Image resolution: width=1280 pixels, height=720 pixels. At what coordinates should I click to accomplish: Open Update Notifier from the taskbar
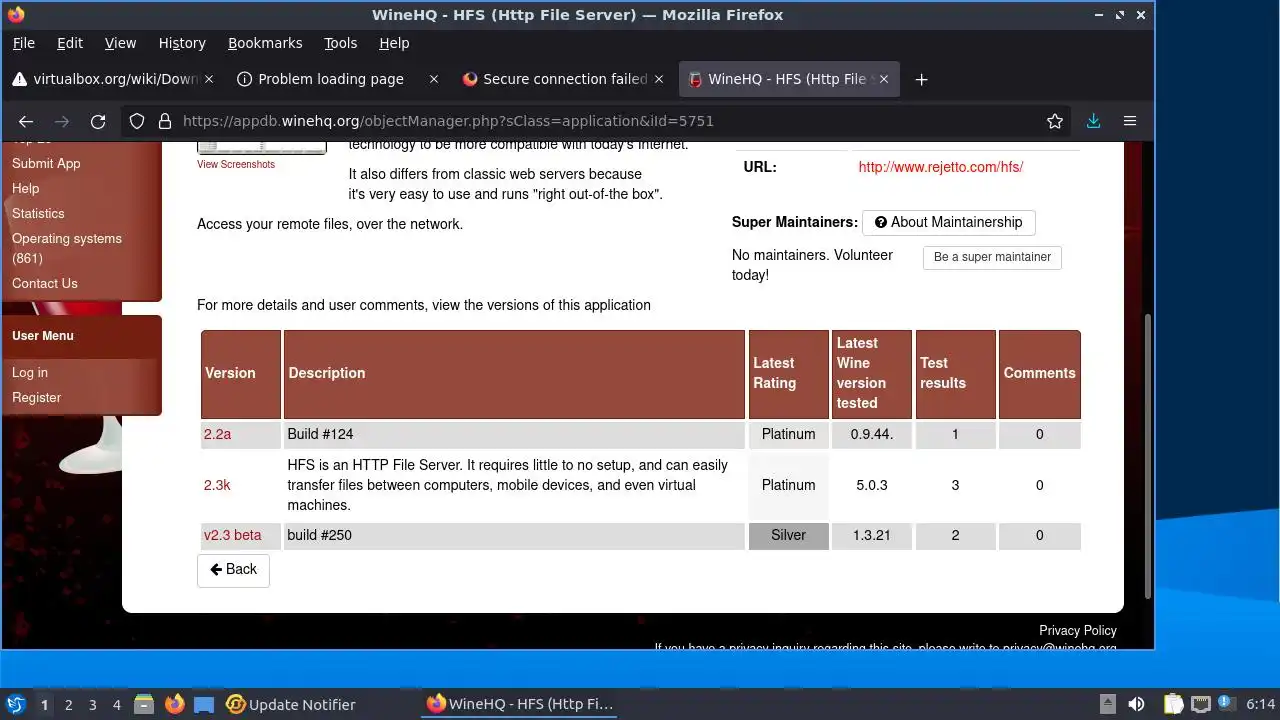[291, 704]
